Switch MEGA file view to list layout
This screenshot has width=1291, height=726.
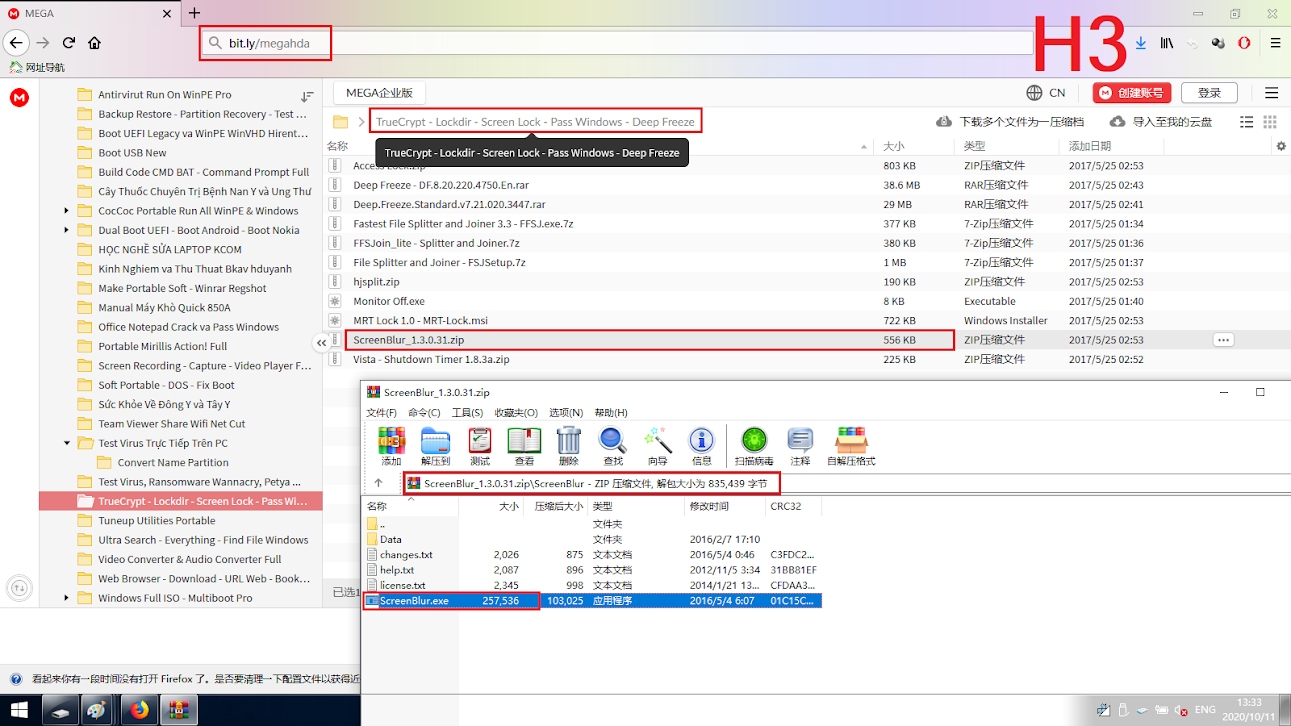[x=1246, y=122]
